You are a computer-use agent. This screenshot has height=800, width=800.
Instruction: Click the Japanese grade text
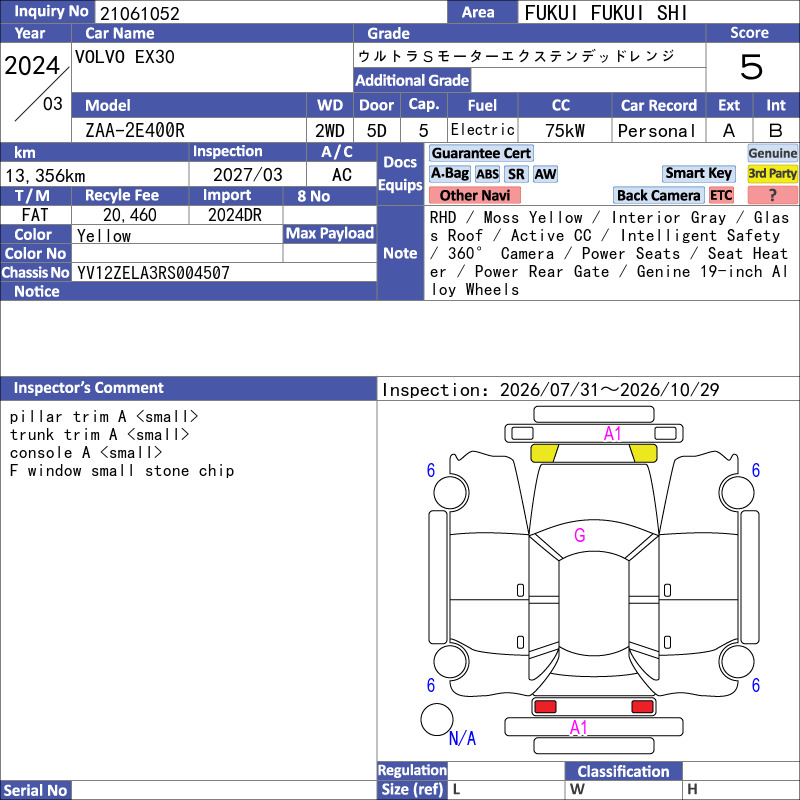(516, 56)
